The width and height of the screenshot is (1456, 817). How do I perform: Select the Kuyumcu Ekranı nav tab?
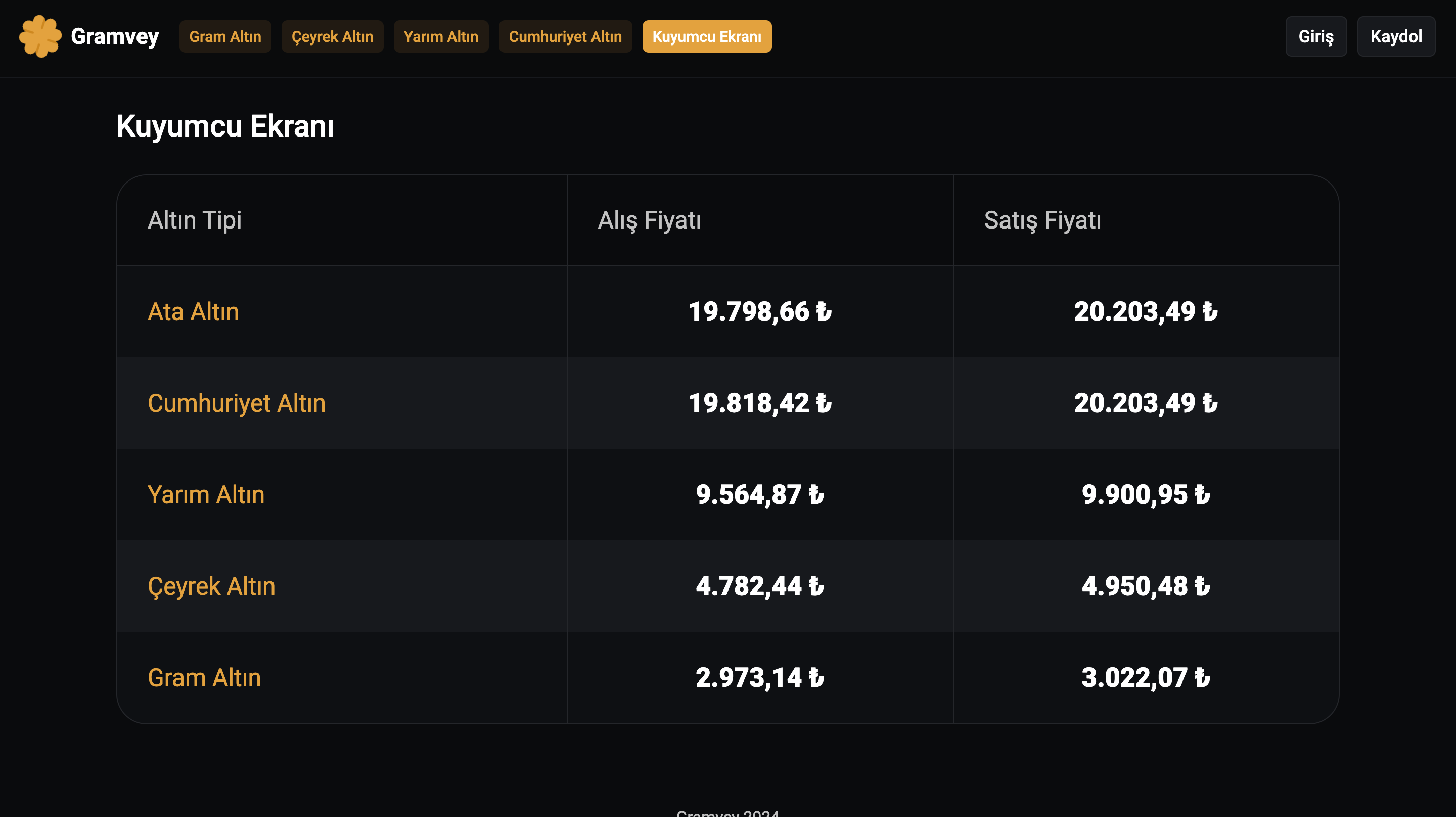[x=707, y=37]
